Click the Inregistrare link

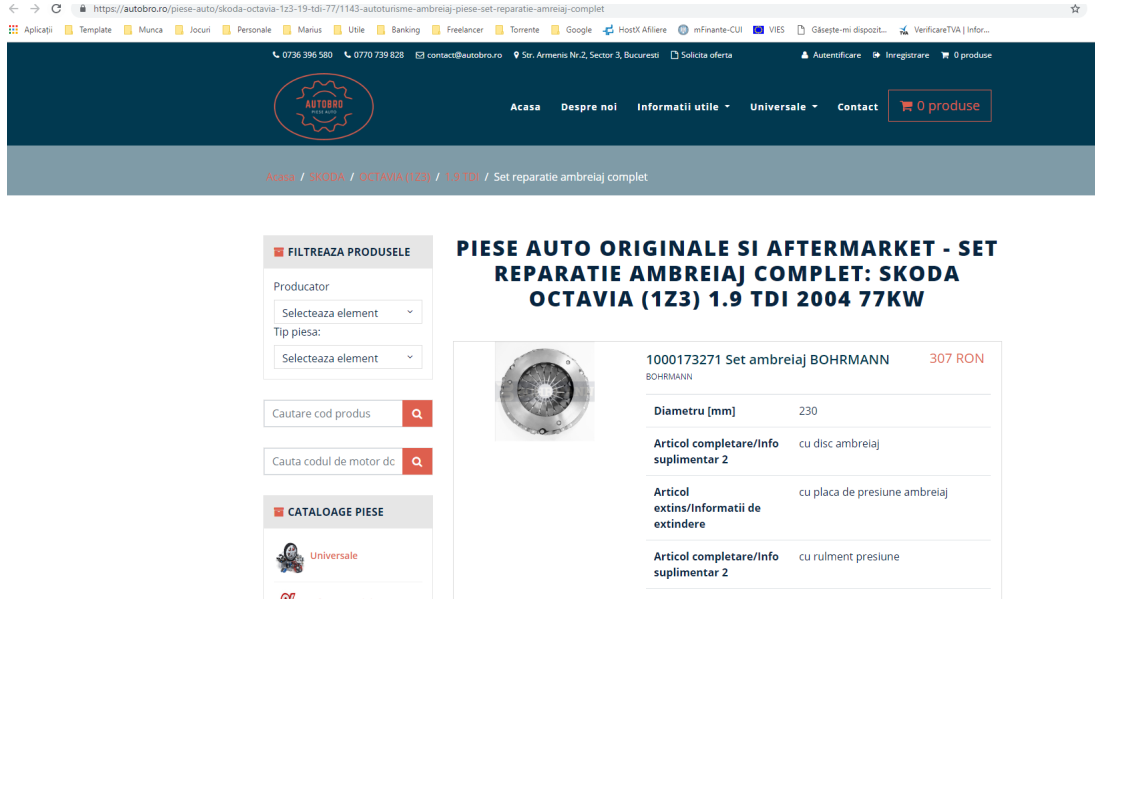tap(901, 55)
